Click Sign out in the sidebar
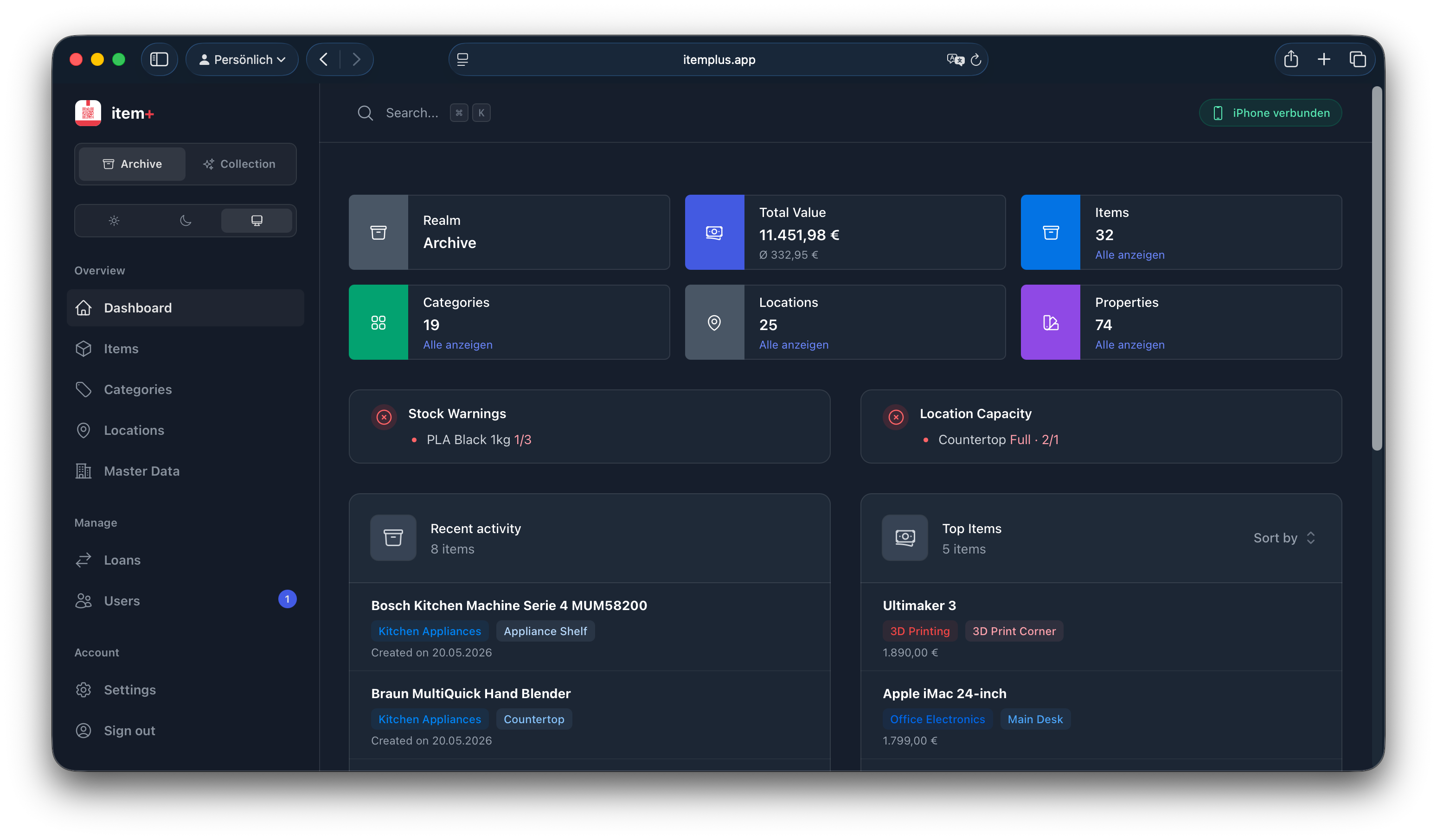The image size is (1437, 840). click(x=186, y=731)
